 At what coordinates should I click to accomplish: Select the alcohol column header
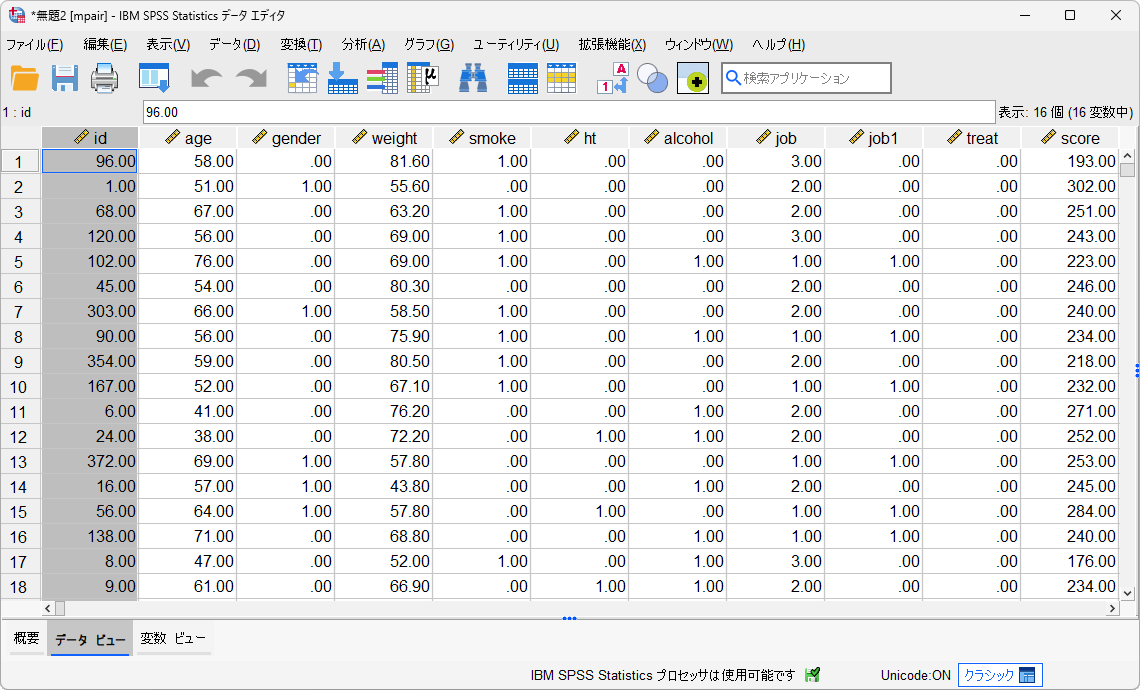tap(678, 138)
